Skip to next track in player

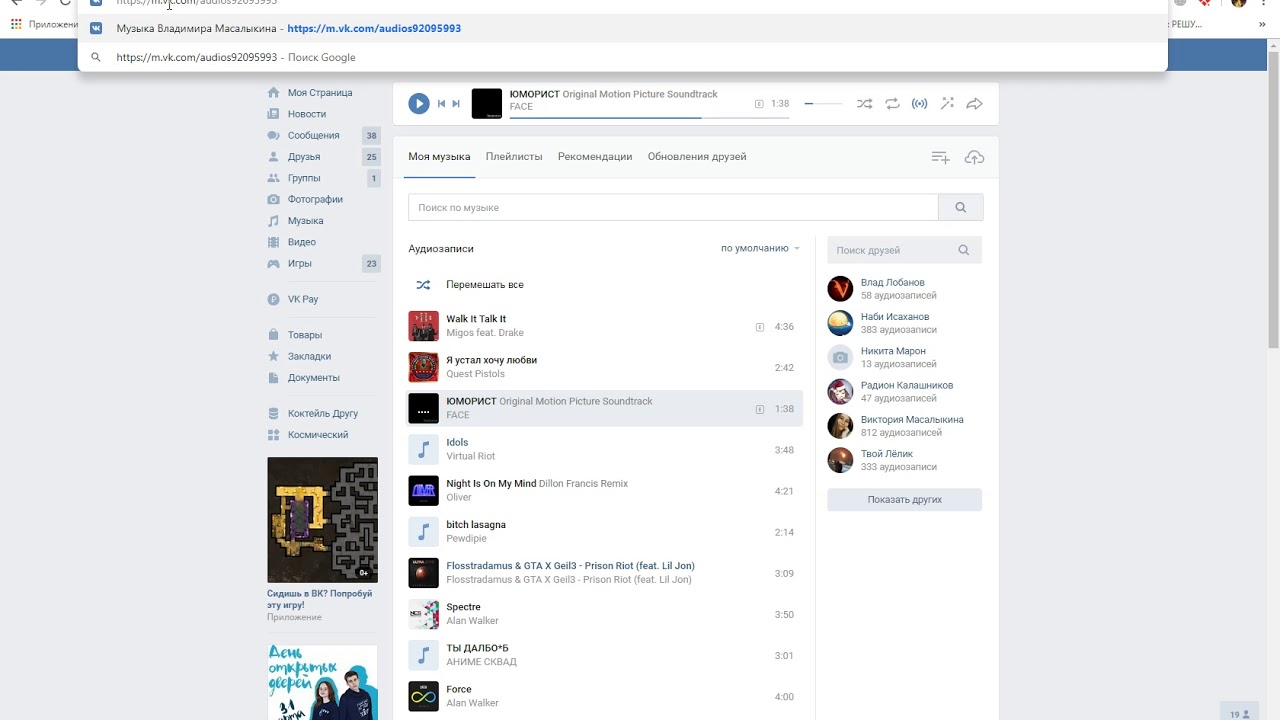coord(456,103)
